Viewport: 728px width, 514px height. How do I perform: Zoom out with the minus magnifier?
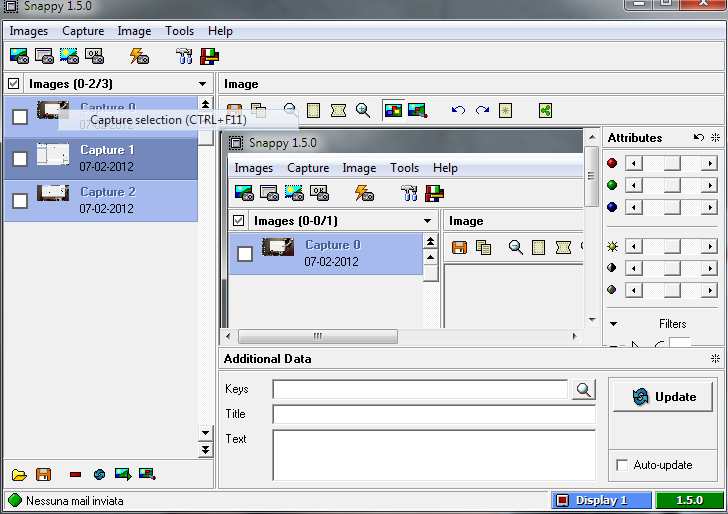click(290, 111)
